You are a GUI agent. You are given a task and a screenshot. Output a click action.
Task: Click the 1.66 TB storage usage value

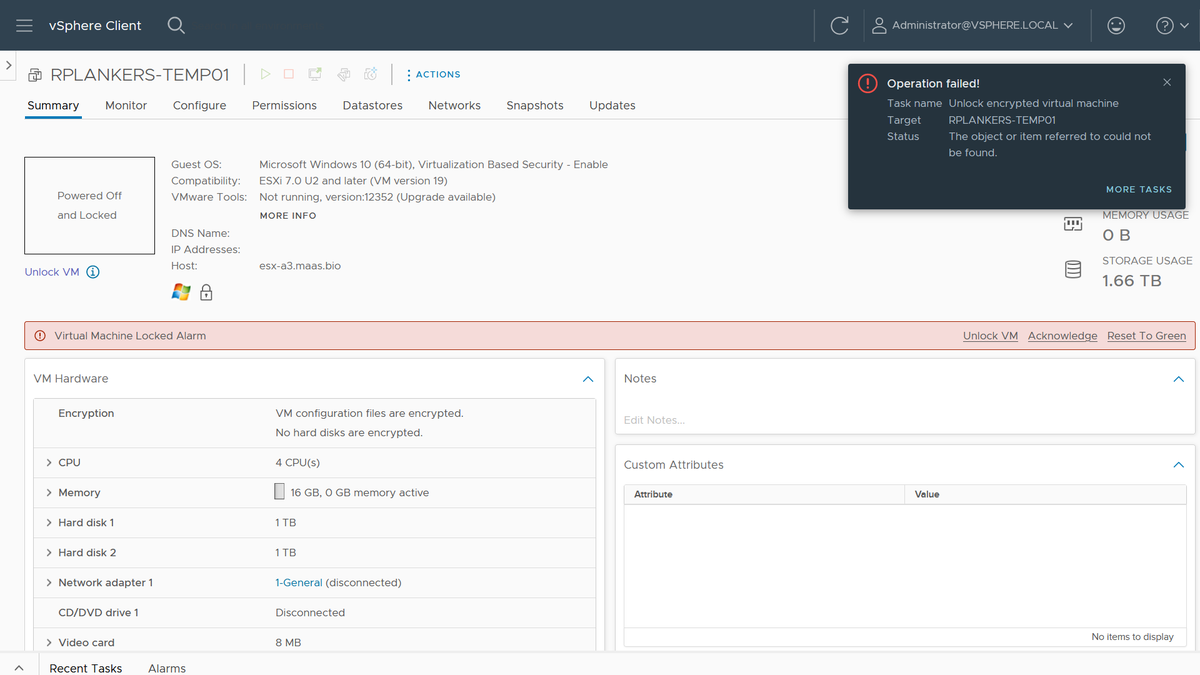coord(1132,281)
